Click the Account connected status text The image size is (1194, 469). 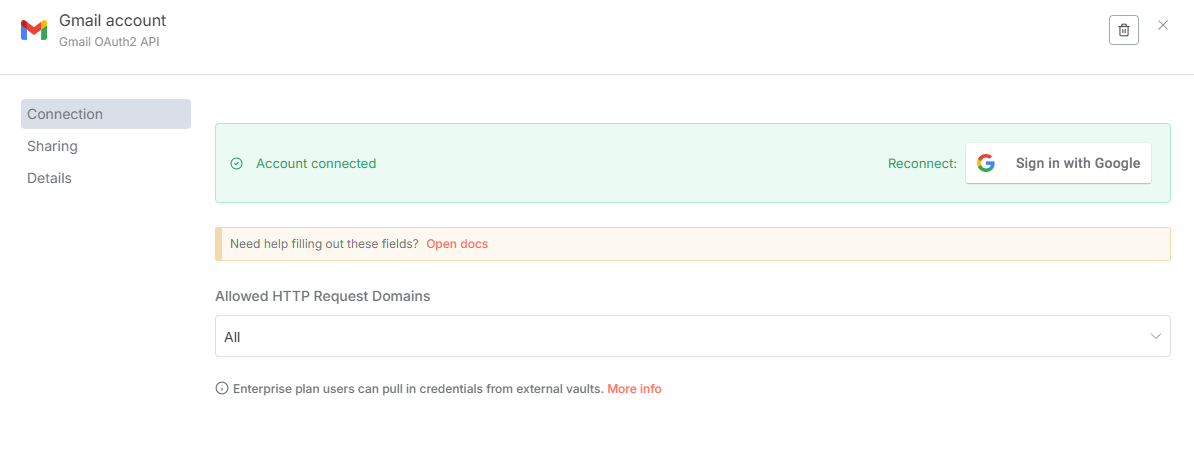point(316,164)
